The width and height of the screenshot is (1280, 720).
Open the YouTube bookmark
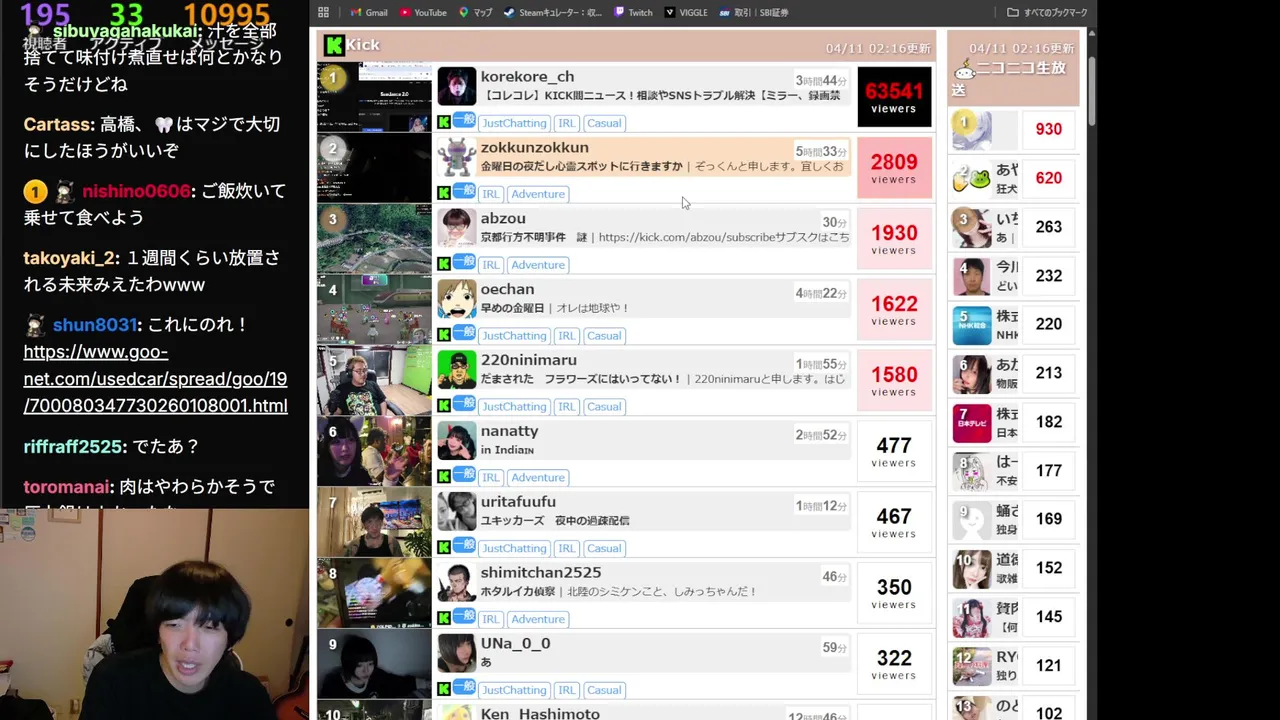click(x=423, y=12)
